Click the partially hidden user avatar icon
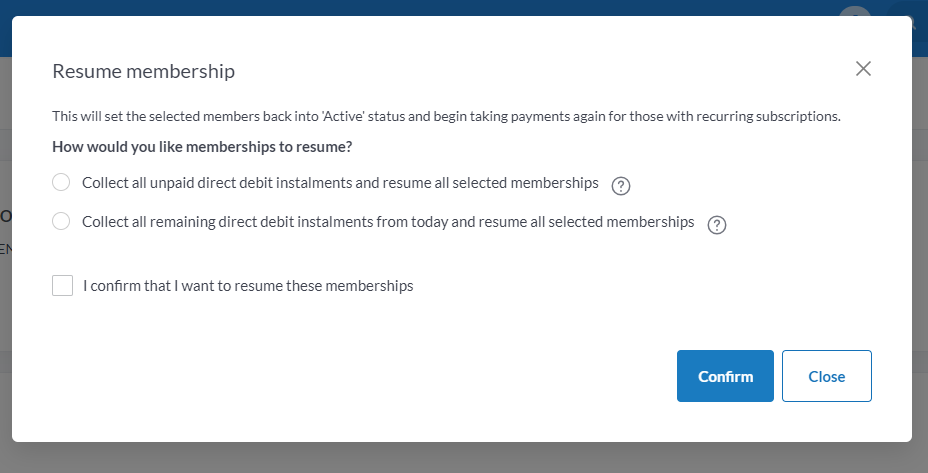The height and width of the screenshot is (473, 928). coord(853,11)
